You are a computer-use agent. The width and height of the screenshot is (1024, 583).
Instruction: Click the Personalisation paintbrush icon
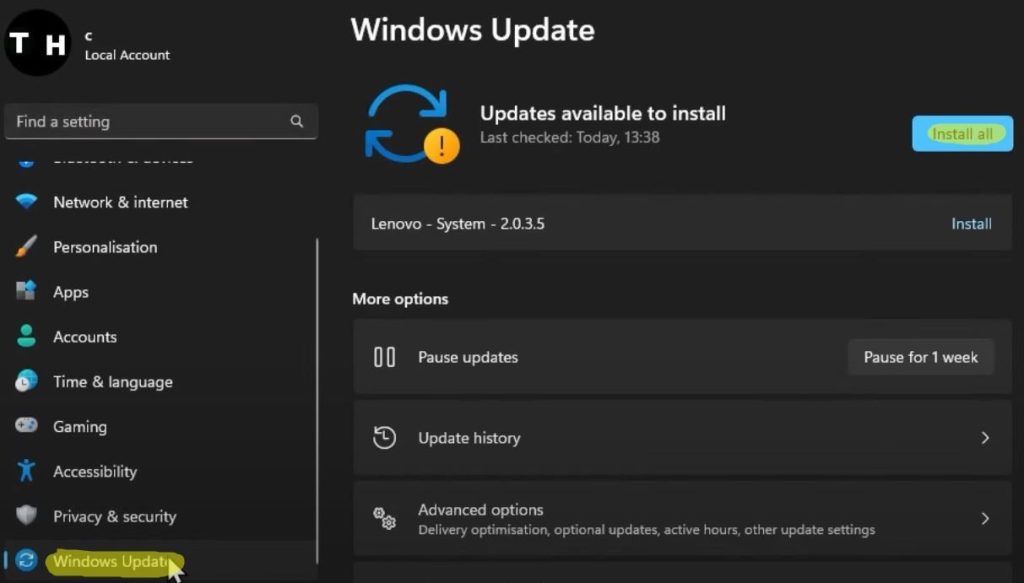click(26, 247)
